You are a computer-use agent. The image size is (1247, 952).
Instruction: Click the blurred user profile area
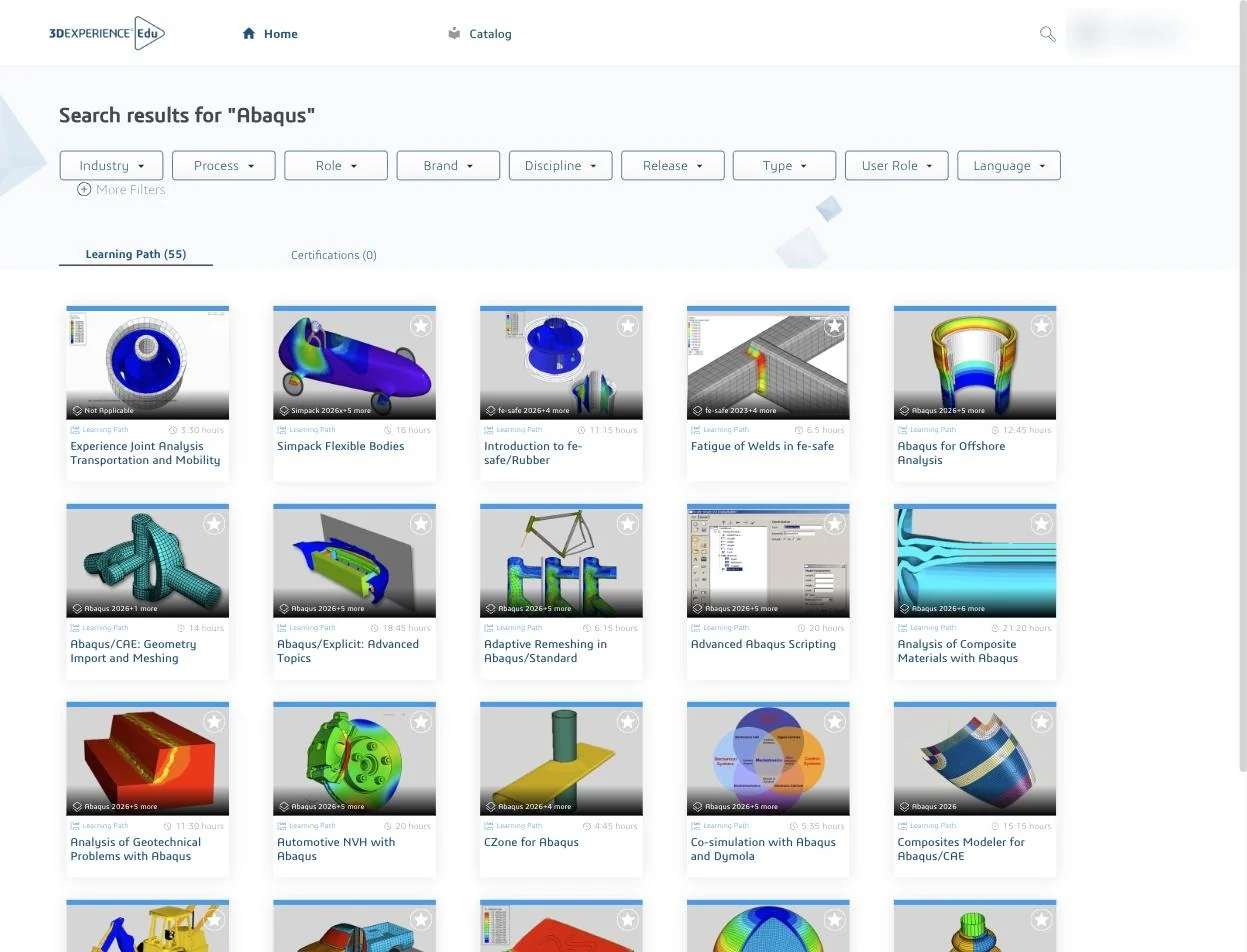1127,33
